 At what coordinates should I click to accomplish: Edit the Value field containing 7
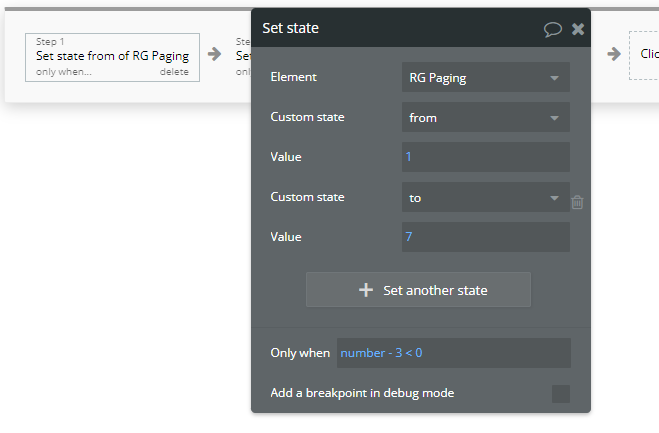[485, 237]
